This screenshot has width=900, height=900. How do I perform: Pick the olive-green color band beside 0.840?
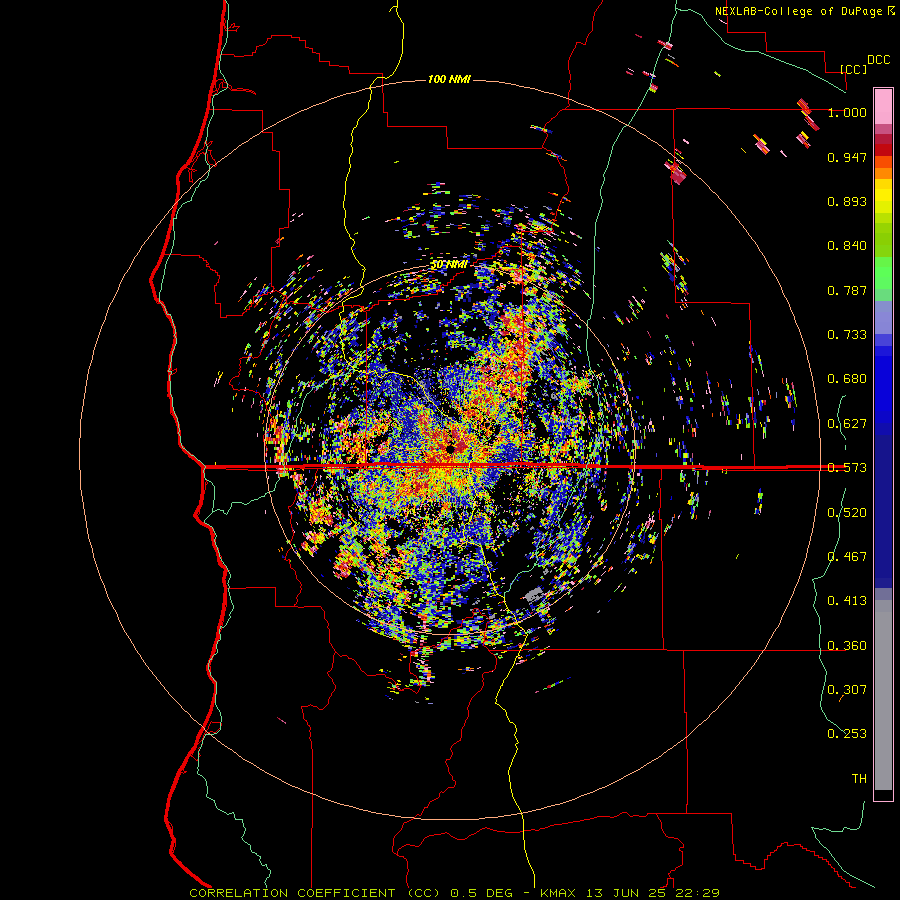(883, 239)
